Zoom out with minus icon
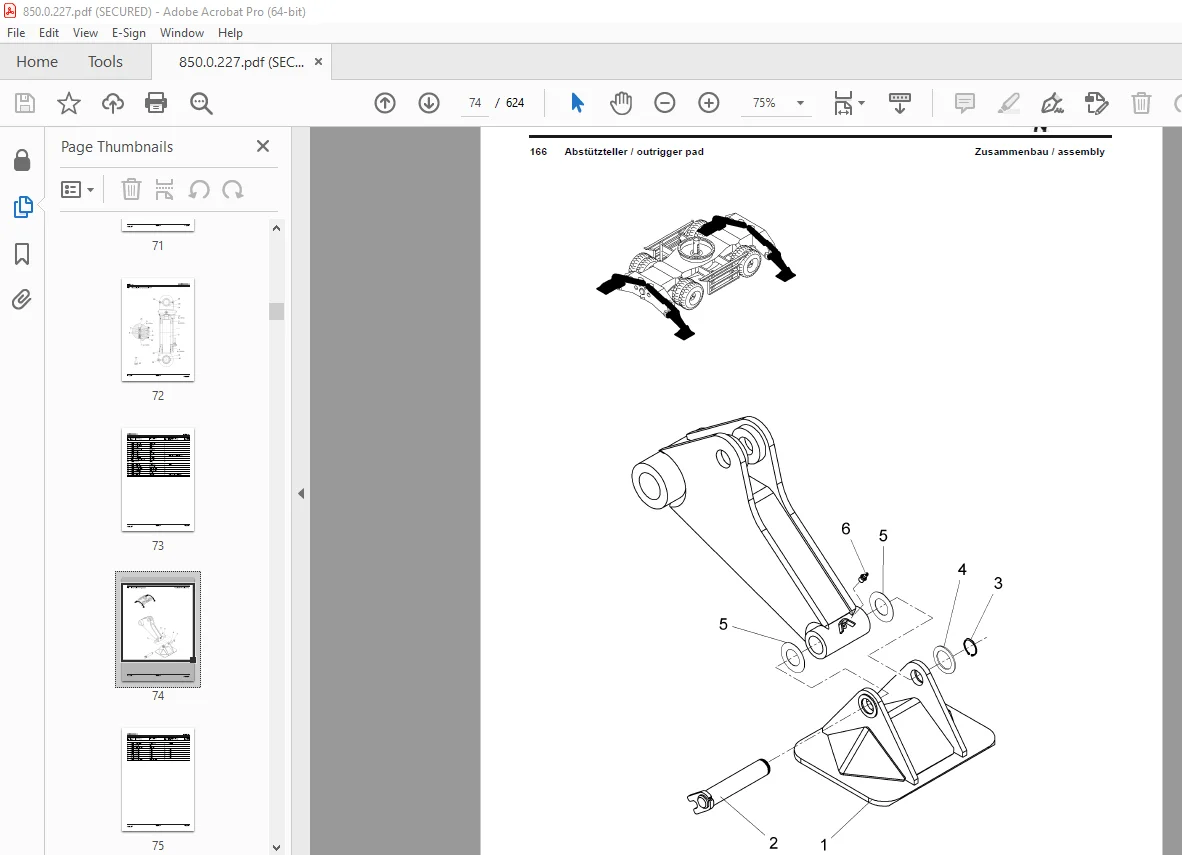The height and width of the screenshot is (855, 1182). tap(665, 103)
